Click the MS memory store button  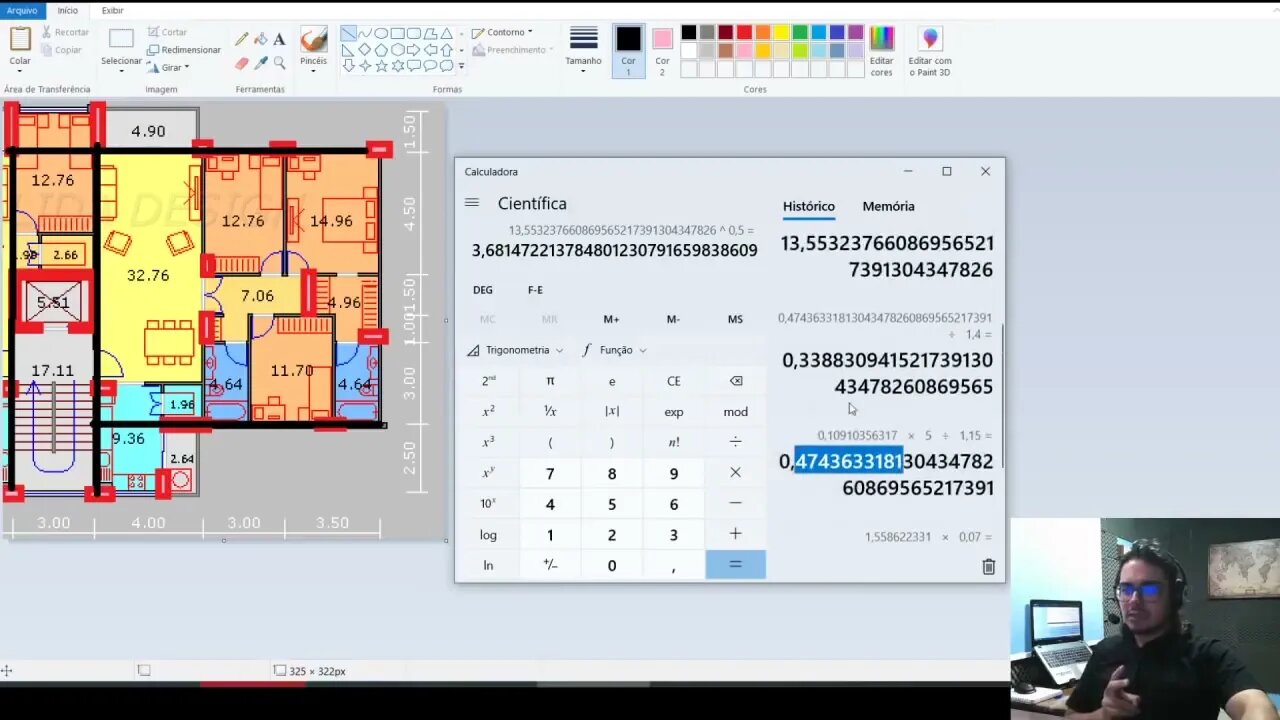click(x=735, y=319)
